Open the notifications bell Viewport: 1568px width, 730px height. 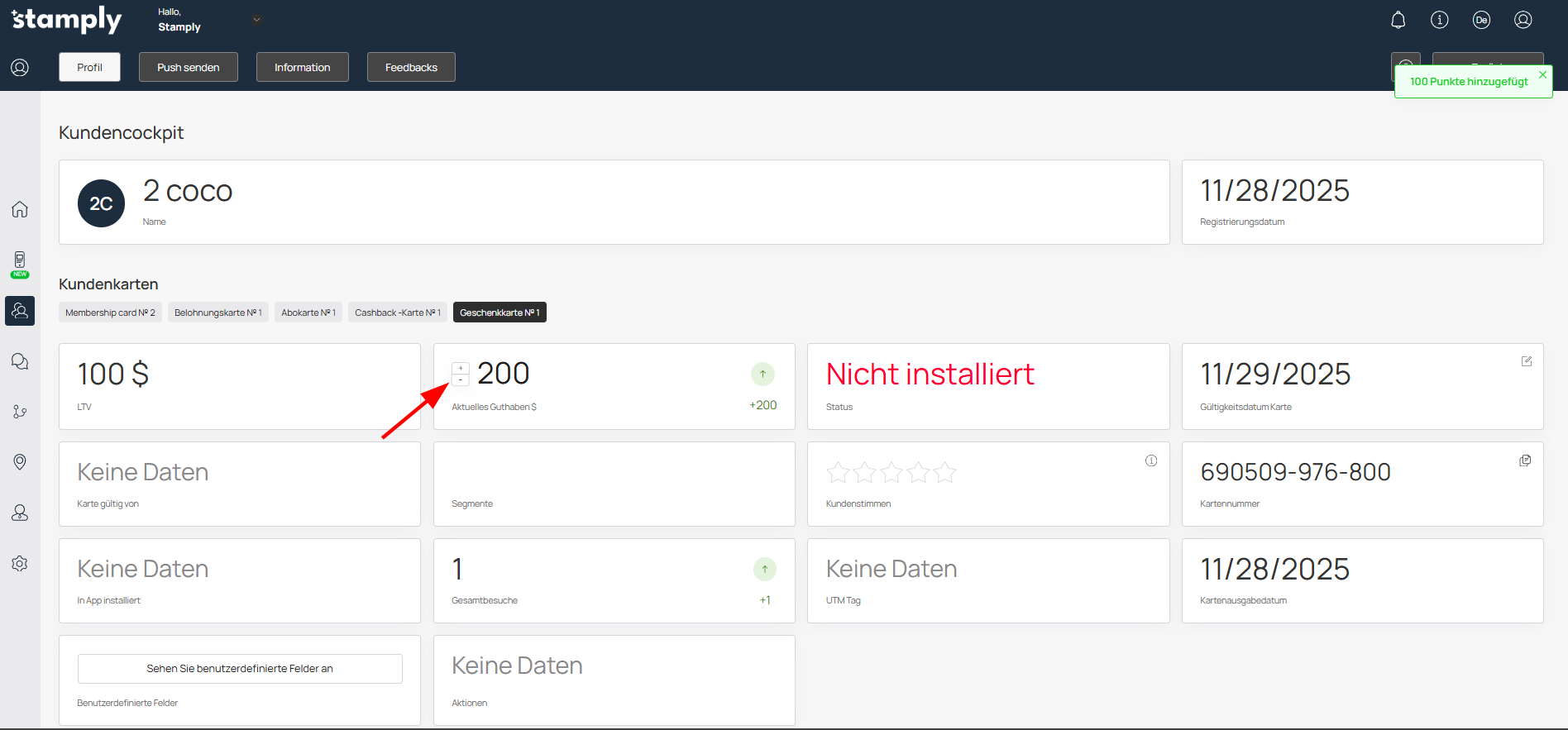(1398, 20)
